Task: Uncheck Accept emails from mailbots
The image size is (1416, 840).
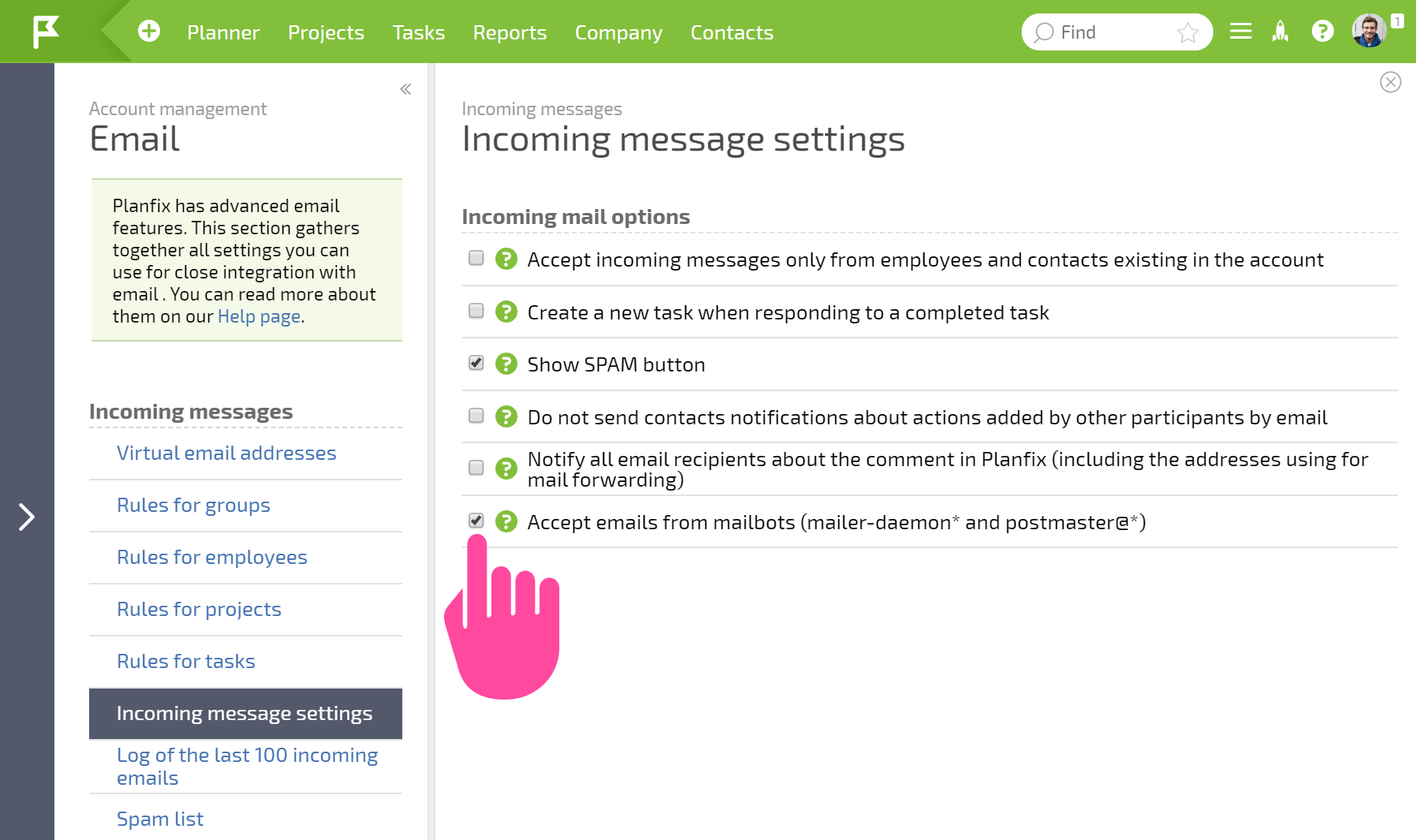Action: [476, 521]
